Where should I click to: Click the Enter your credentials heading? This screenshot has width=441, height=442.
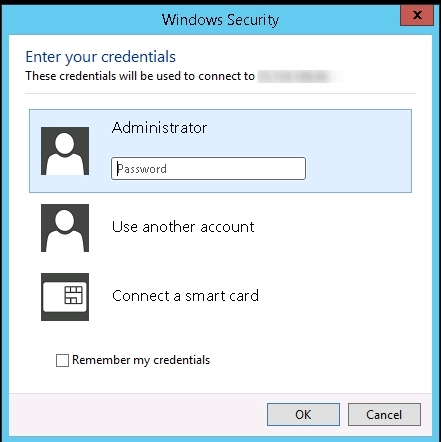coord(101,57)
